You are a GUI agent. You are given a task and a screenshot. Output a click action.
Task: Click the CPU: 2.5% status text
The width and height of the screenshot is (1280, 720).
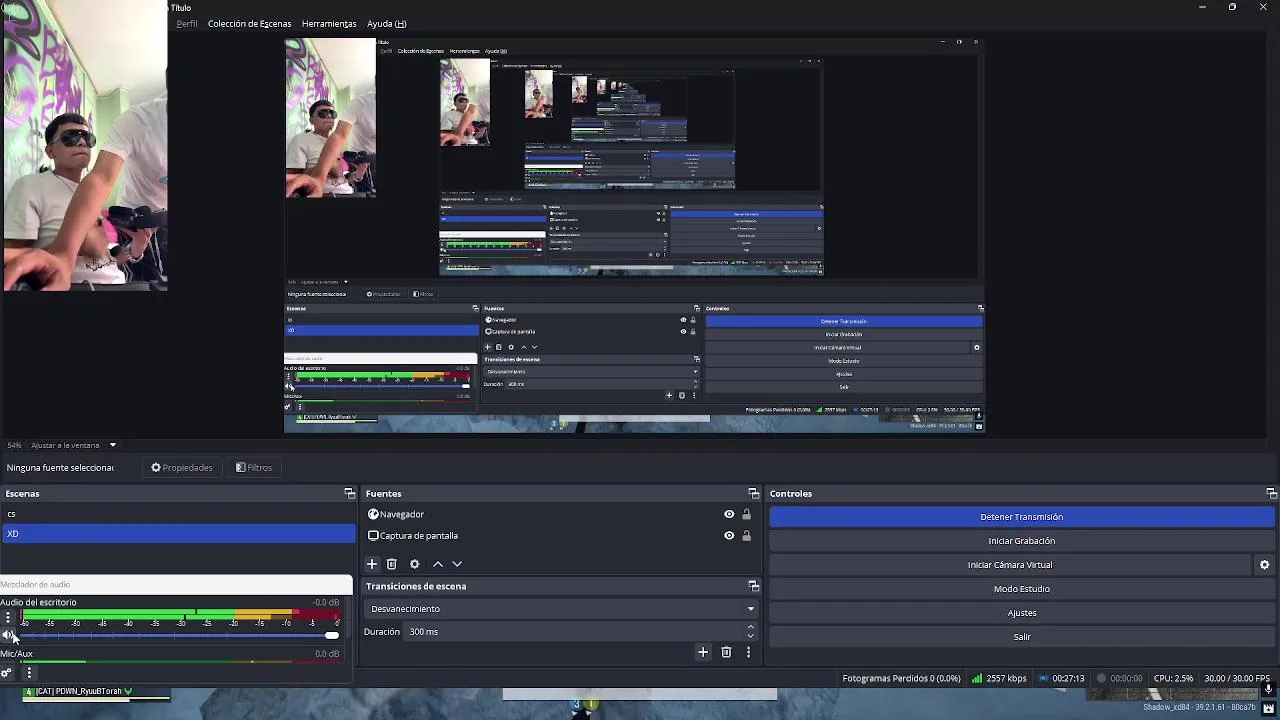click(1173, 678)
